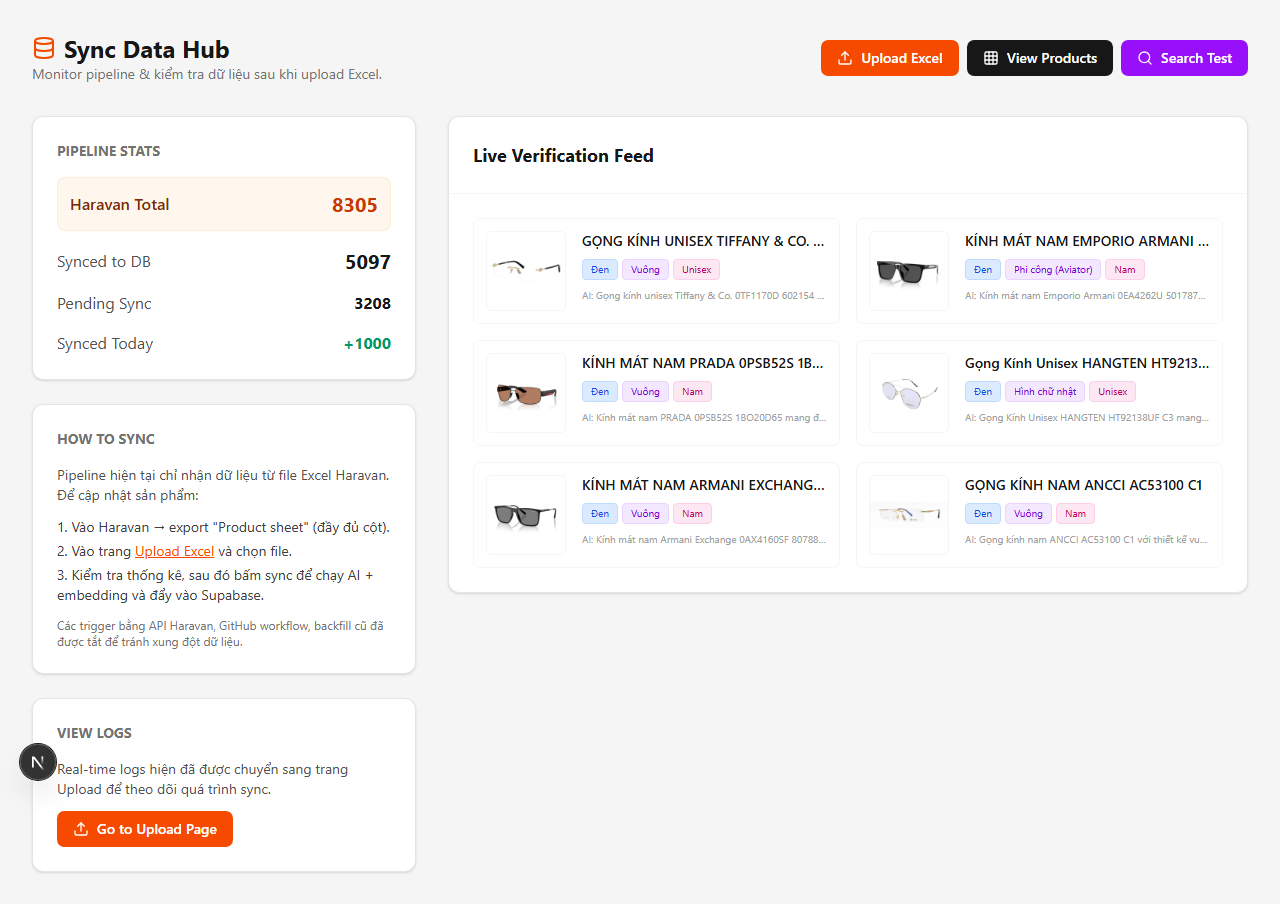Click the Đen tag on ANCCI card
The image size is (1280, 904).
point(983,514)
